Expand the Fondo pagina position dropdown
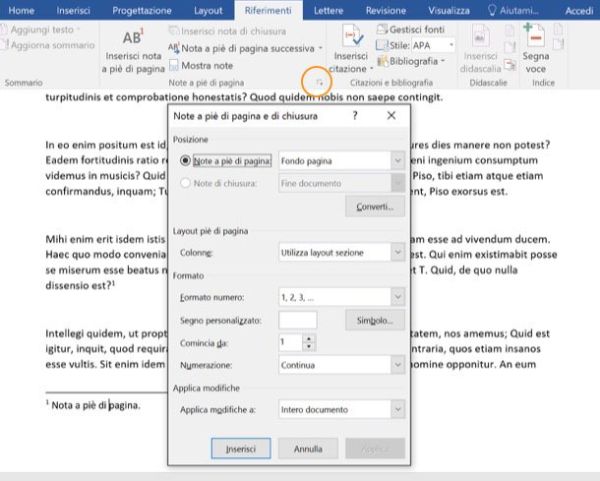This screenshot has width=600, height=481. click(398, 161)
